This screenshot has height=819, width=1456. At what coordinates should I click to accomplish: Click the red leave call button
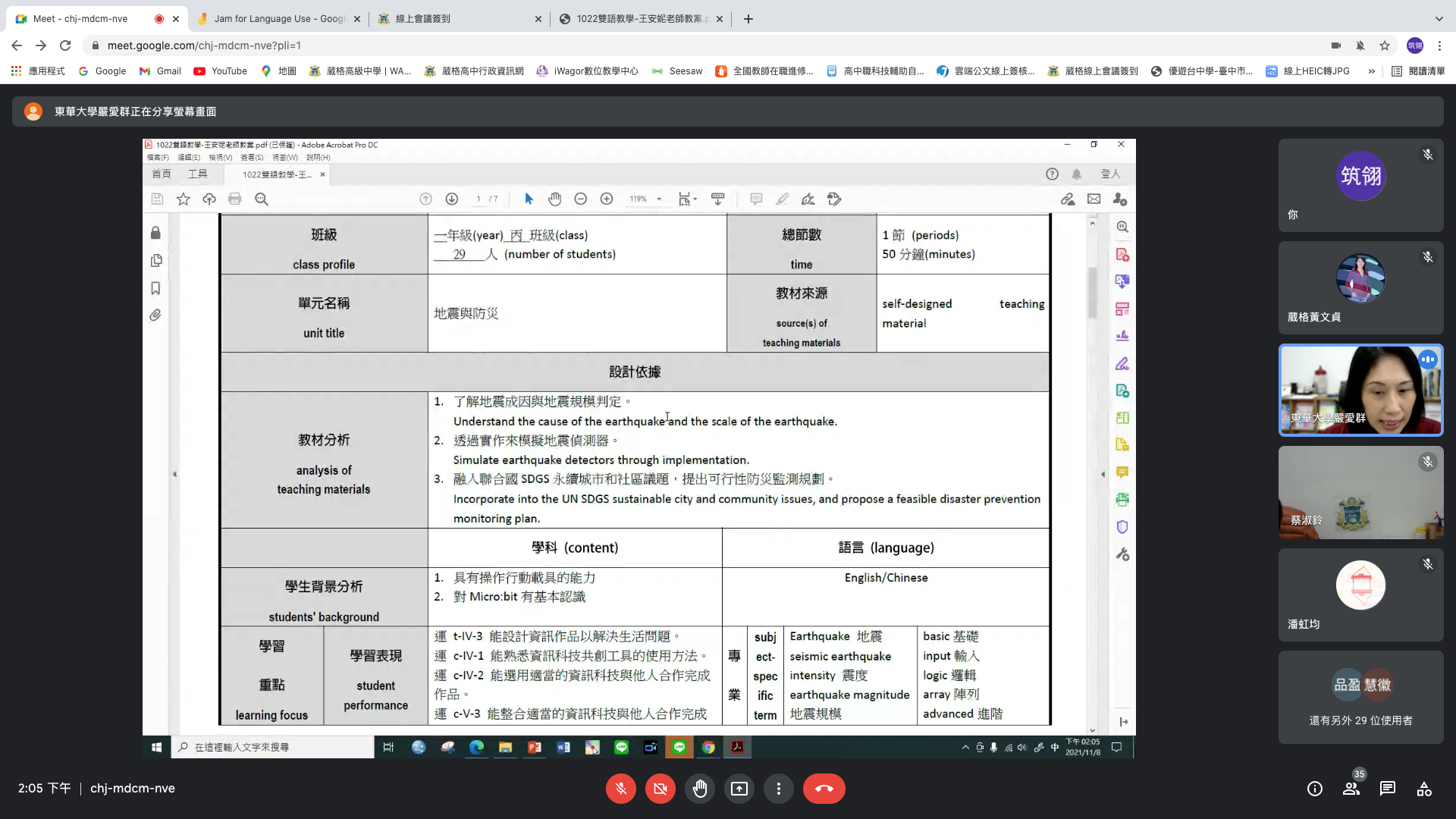(824, 789)
